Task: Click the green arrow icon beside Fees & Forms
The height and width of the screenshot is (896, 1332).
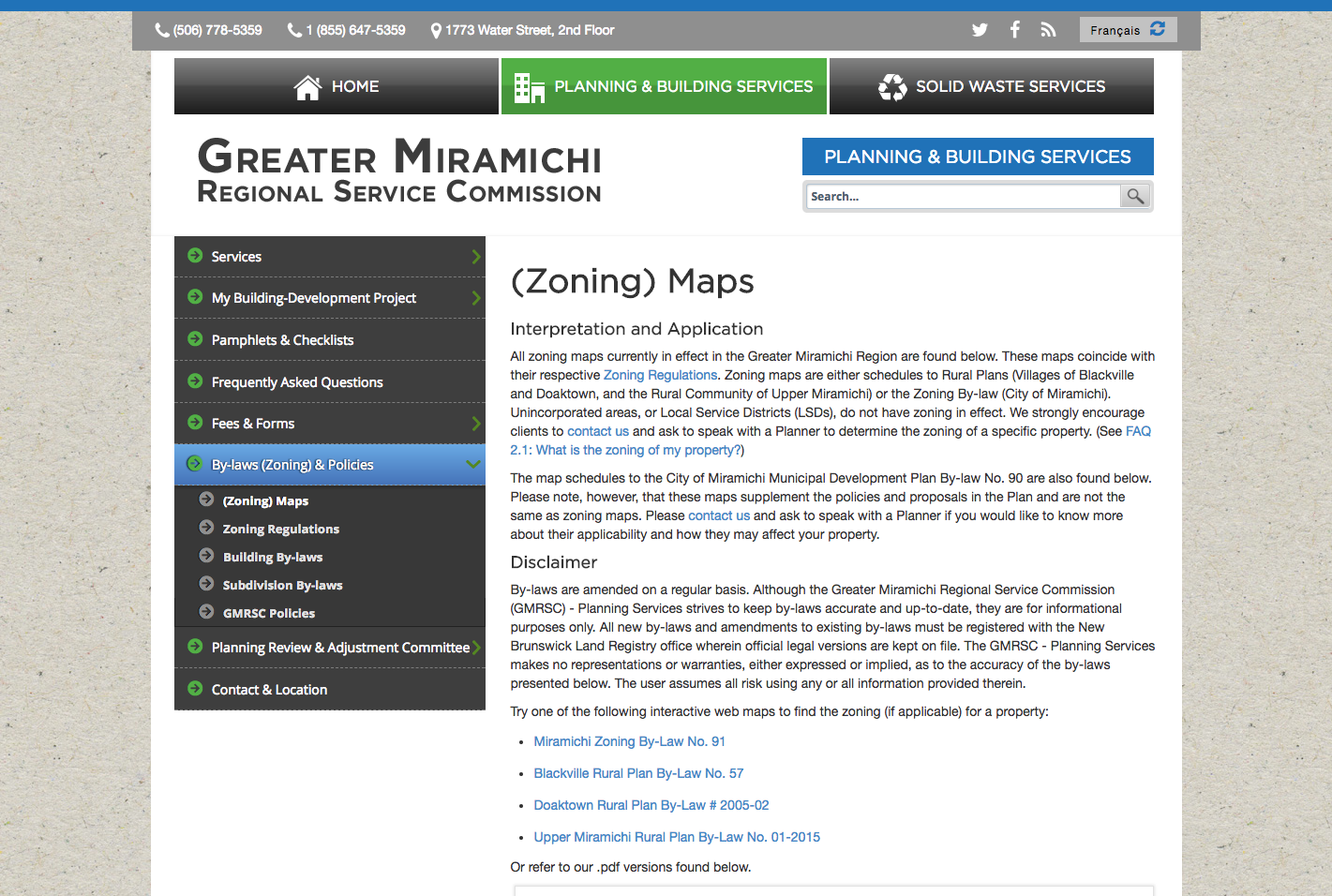Action: (x=195, y=422)
